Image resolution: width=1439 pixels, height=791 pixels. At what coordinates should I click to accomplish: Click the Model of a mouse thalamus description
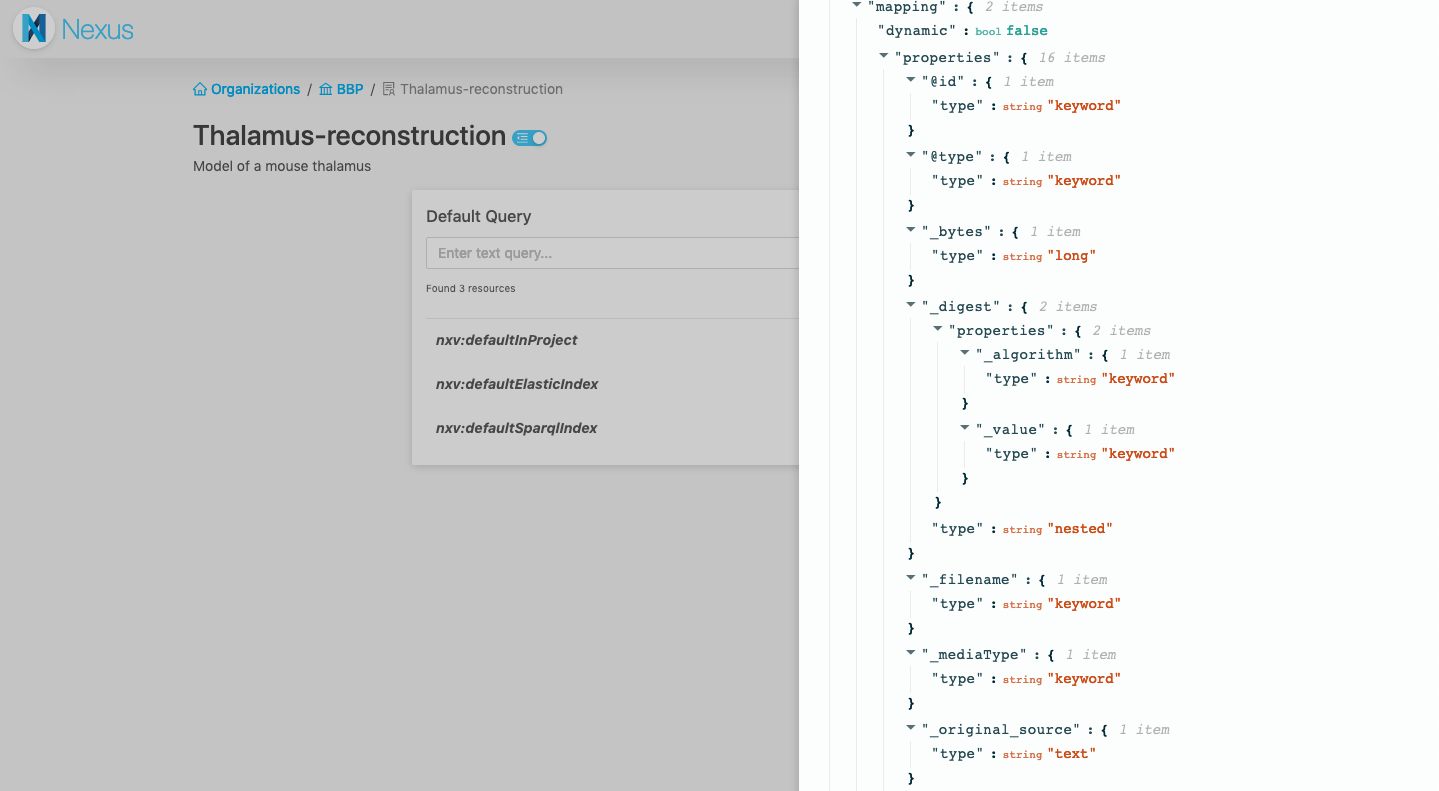pos(282,166)
